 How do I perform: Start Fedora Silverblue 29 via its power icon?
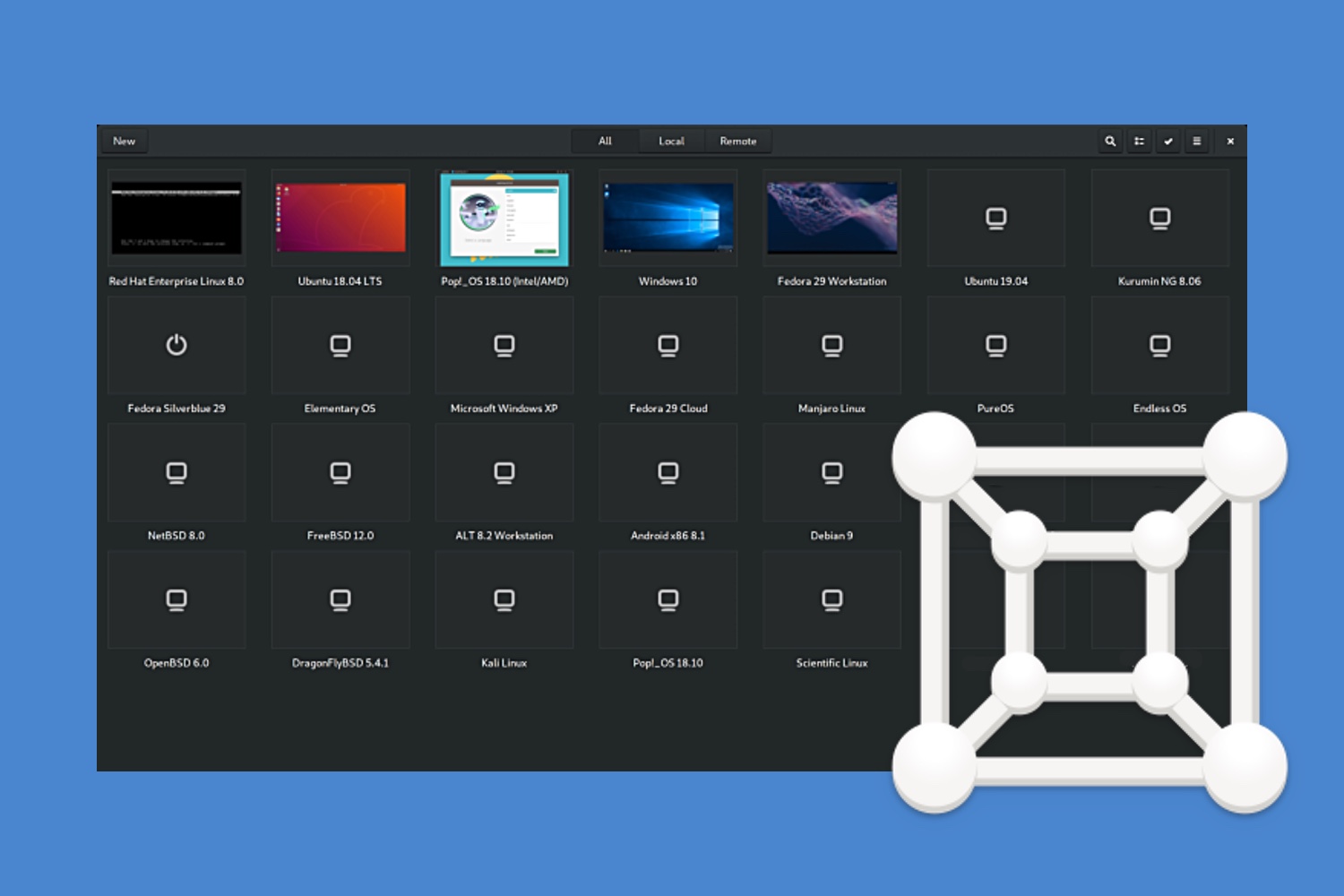click(177, 345)
